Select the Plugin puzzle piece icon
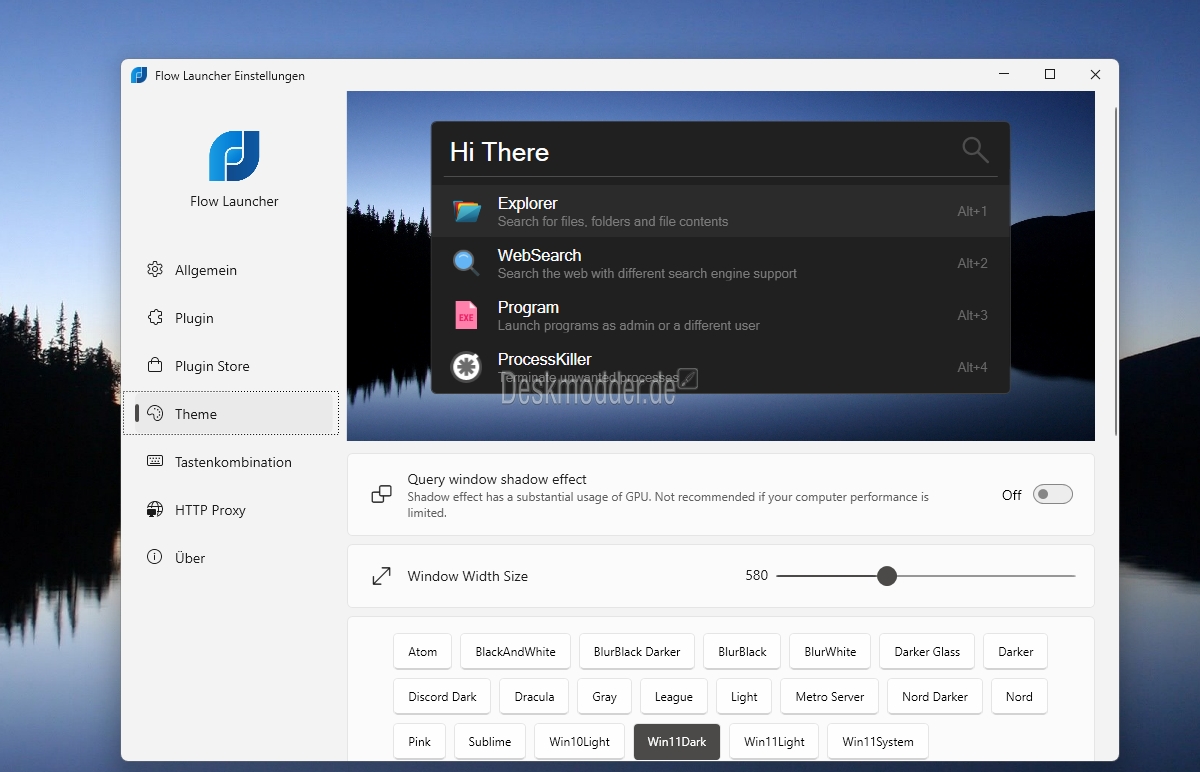1200x772 pixels. [x=154, y=317]
